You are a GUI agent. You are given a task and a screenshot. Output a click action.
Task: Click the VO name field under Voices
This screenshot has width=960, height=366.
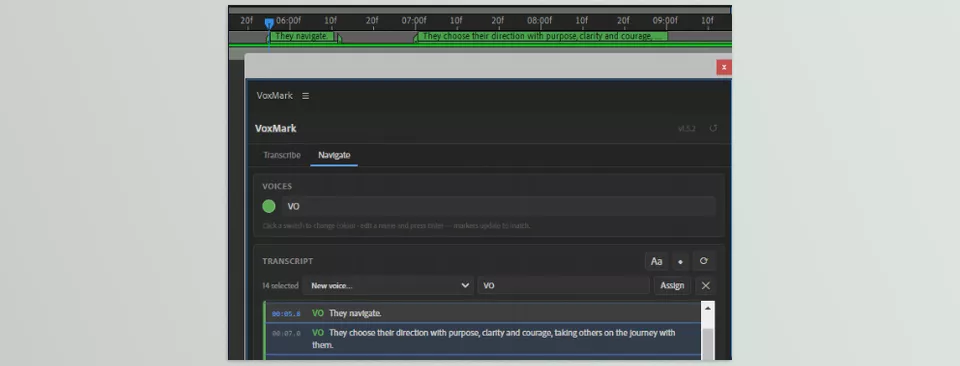(498, 207)
